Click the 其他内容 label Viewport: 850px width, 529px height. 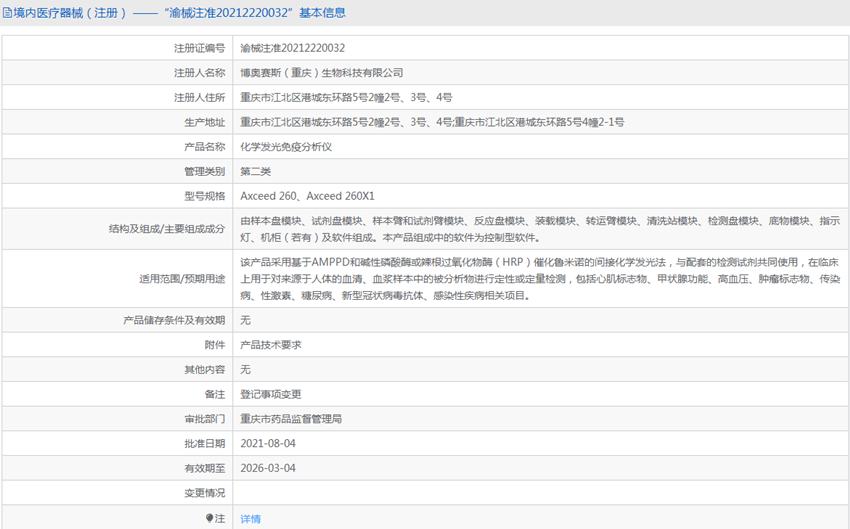(x=204, y=370)
